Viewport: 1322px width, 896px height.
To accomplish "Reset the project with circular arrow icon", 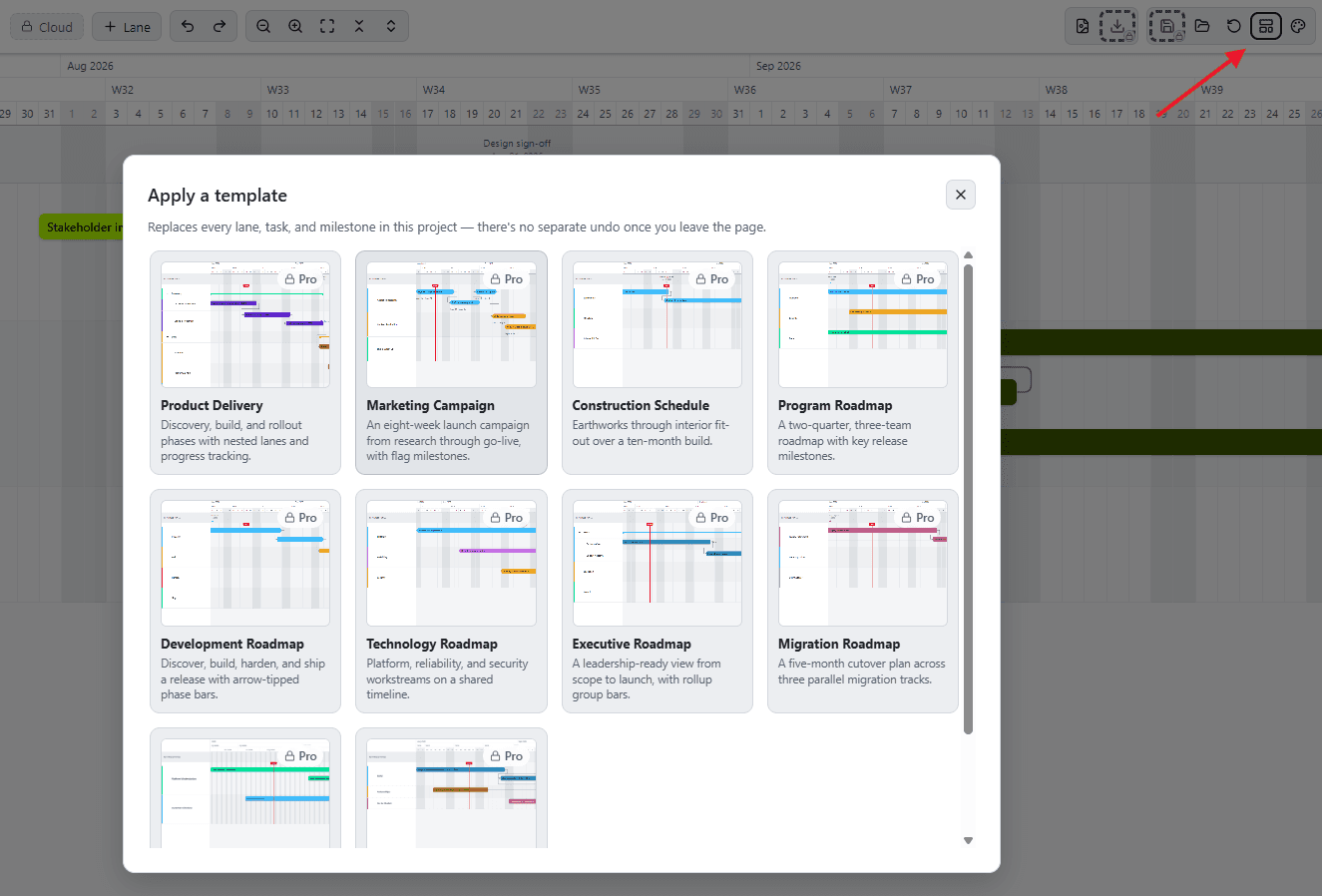I will (1234, 26).
